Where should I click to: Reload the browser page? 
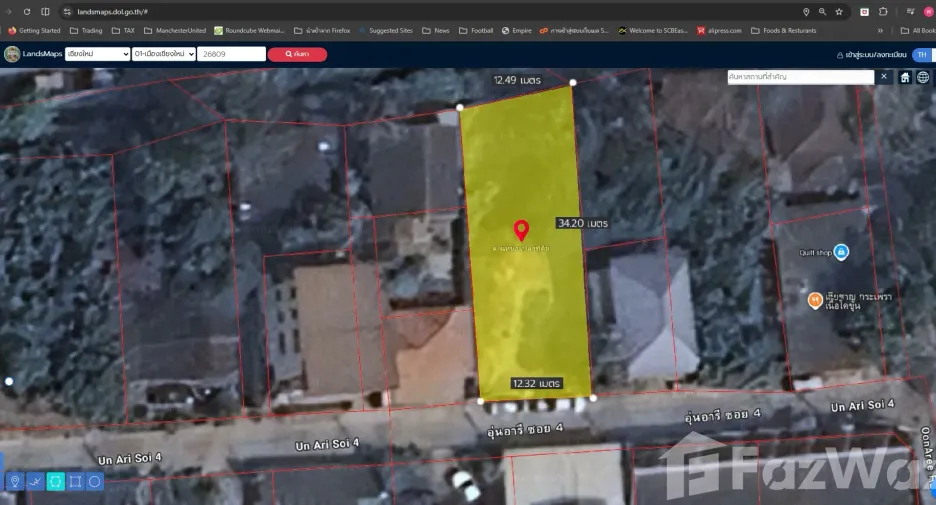27,11
